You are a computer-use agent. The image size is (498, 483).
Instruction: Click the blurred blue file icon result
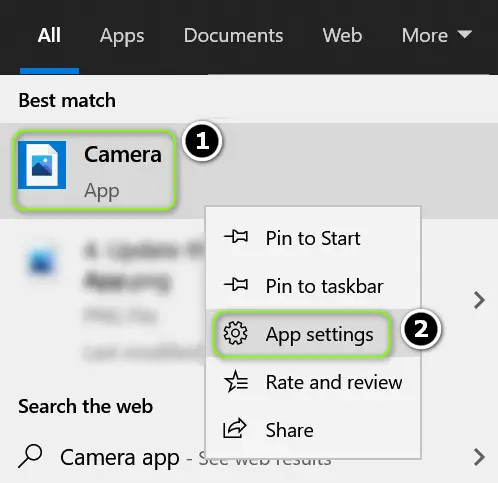pyautogui.click(x=41, y=261)
